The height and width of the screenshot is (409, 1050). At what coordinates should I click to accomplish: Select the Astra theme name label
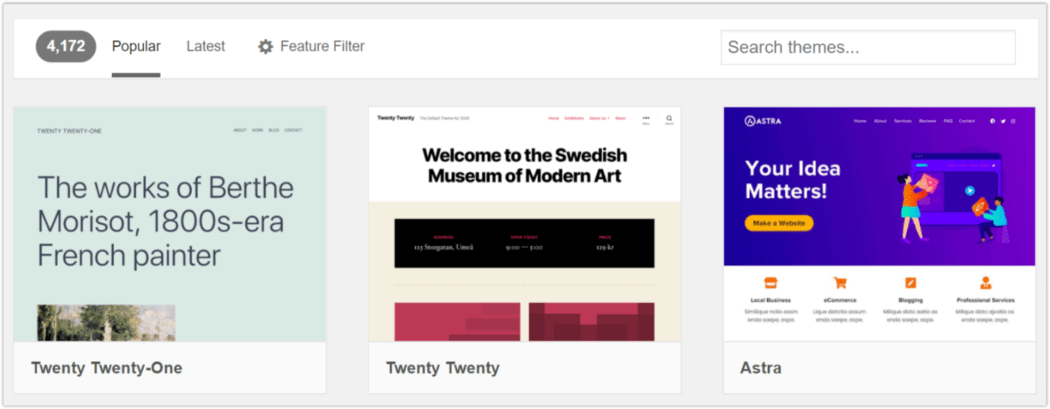point(761,368)
